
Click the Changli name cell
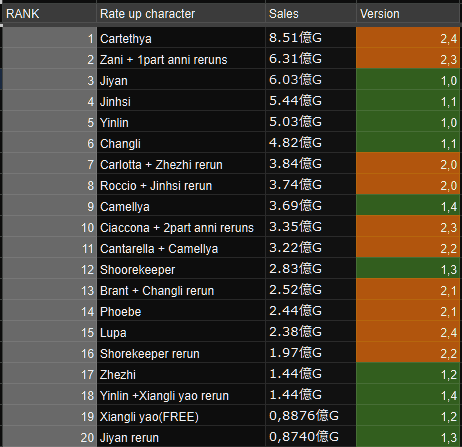181,143
